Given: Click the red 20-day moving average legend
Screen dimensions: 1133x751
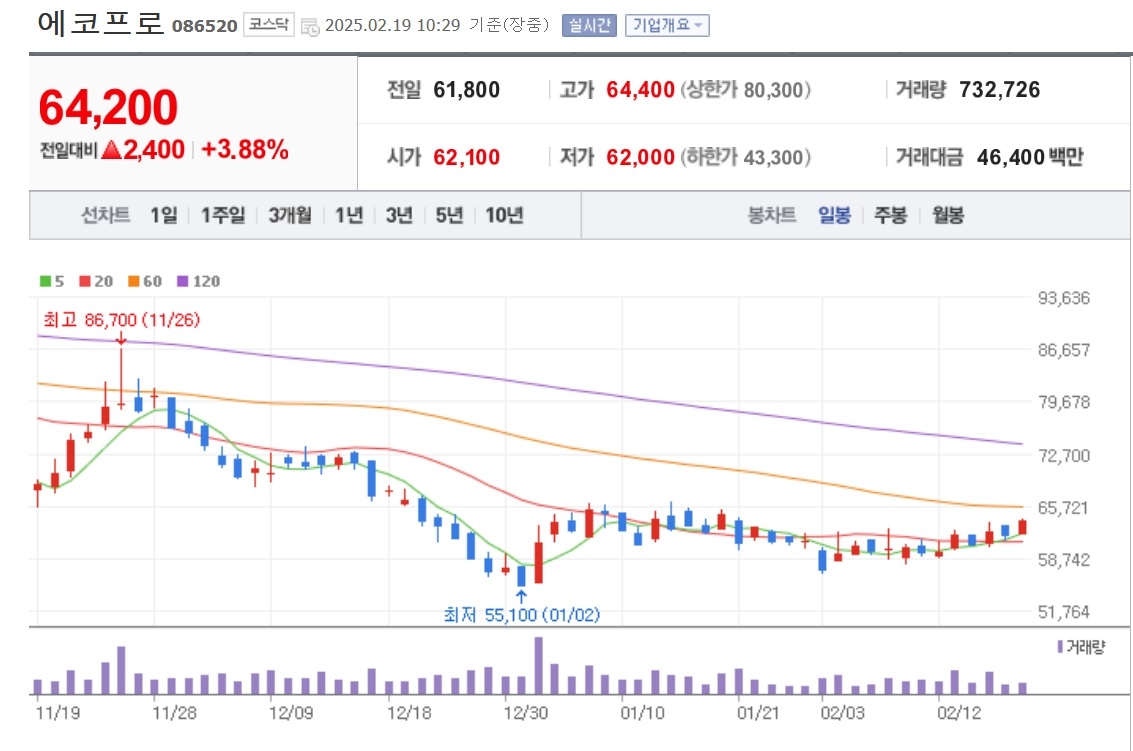Looking at the screenshot, I should (96, 281).
